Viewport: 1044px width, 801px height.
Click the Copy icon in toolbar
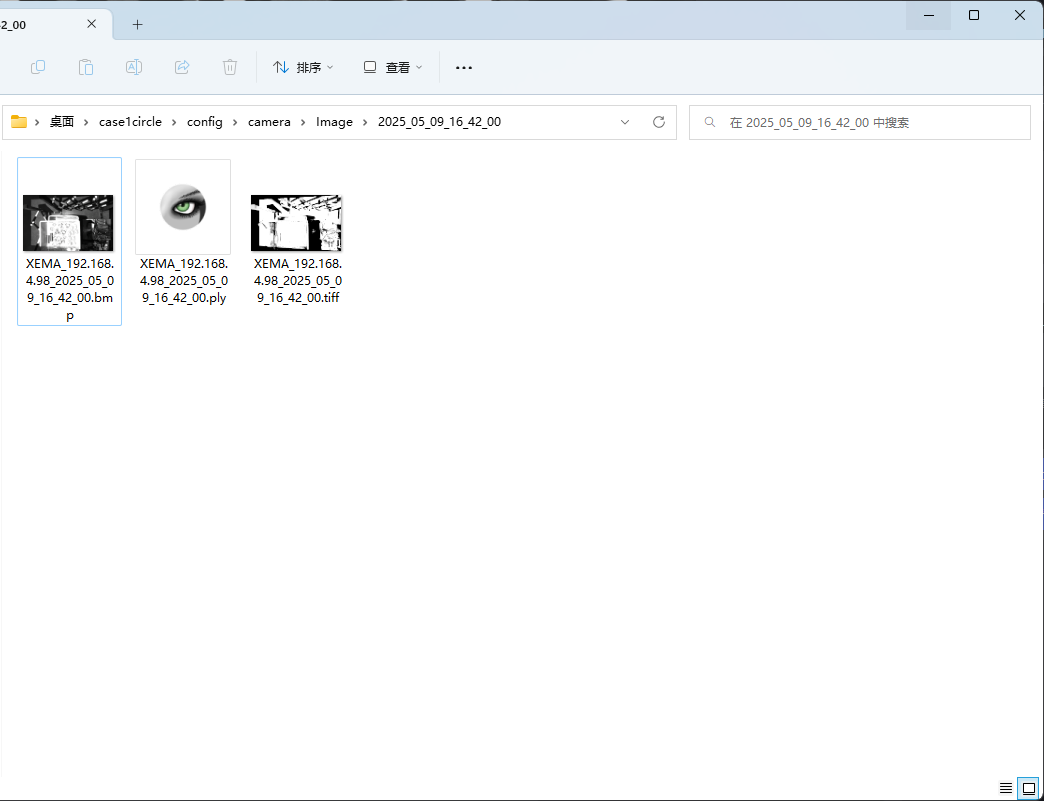pyautogui.click(x=38, y=67)
